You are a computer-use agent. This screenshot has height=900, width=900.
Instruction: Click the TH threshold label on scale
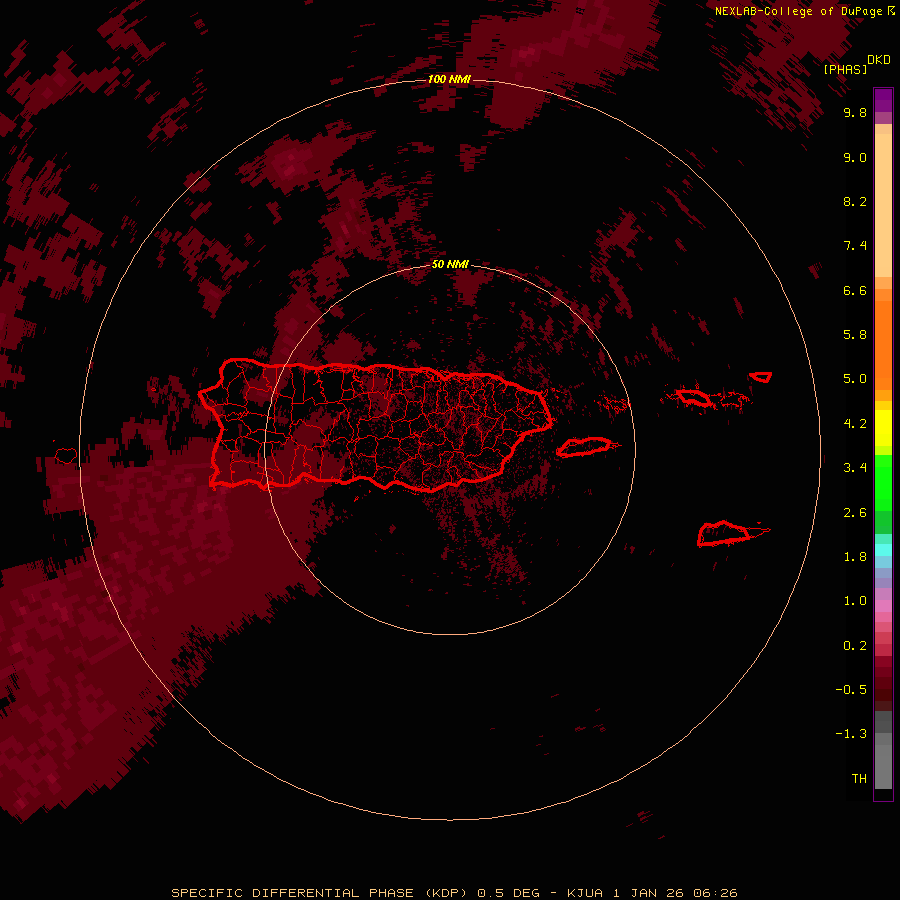[859, 779]
